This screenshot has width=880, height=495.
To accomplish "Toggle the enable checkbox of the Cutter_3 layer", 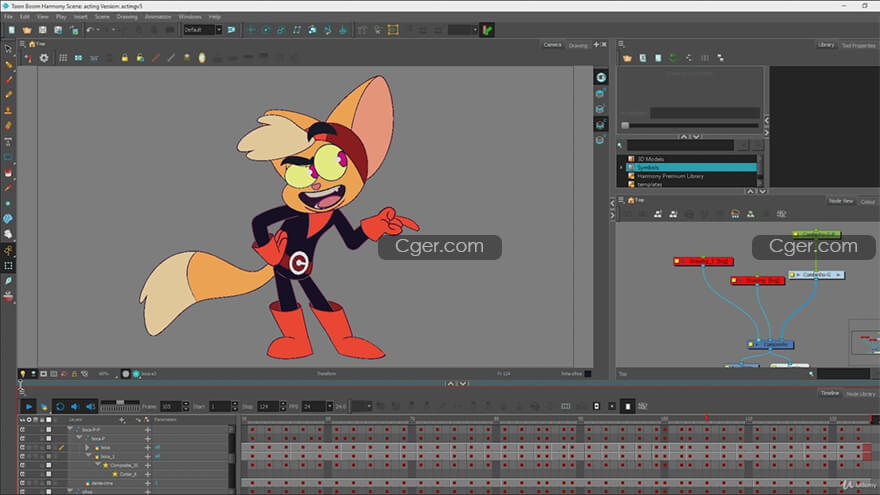I will tap(49, 474).
